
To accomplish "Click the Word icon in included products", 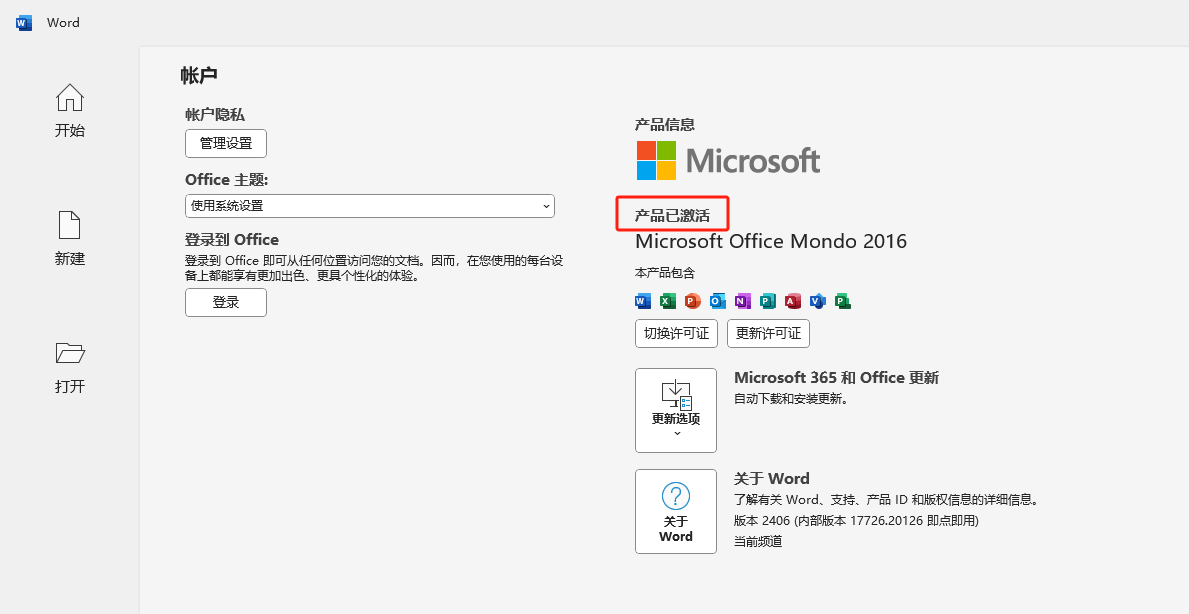I will click(x=643, y=301).
